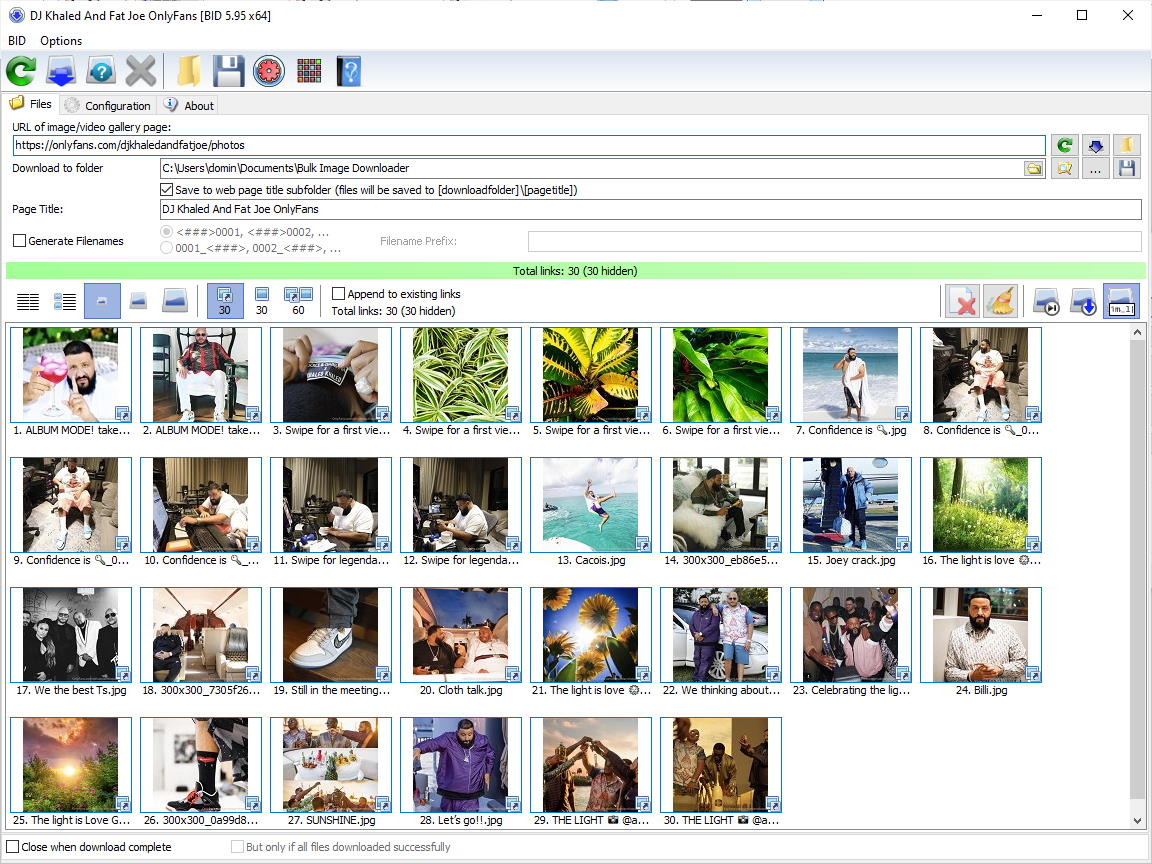Check Append to existing links
This screenshot has height=864, width=1152.
(x=339, y=294)
